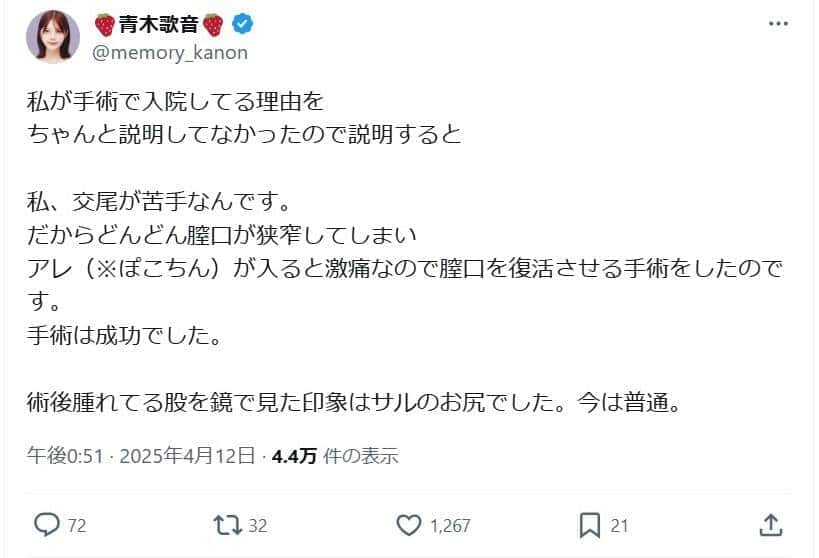Open the three-dot more options menu
Image resolution: width=819 pixels, height=558 pixels.
click(x=777, y=24)
